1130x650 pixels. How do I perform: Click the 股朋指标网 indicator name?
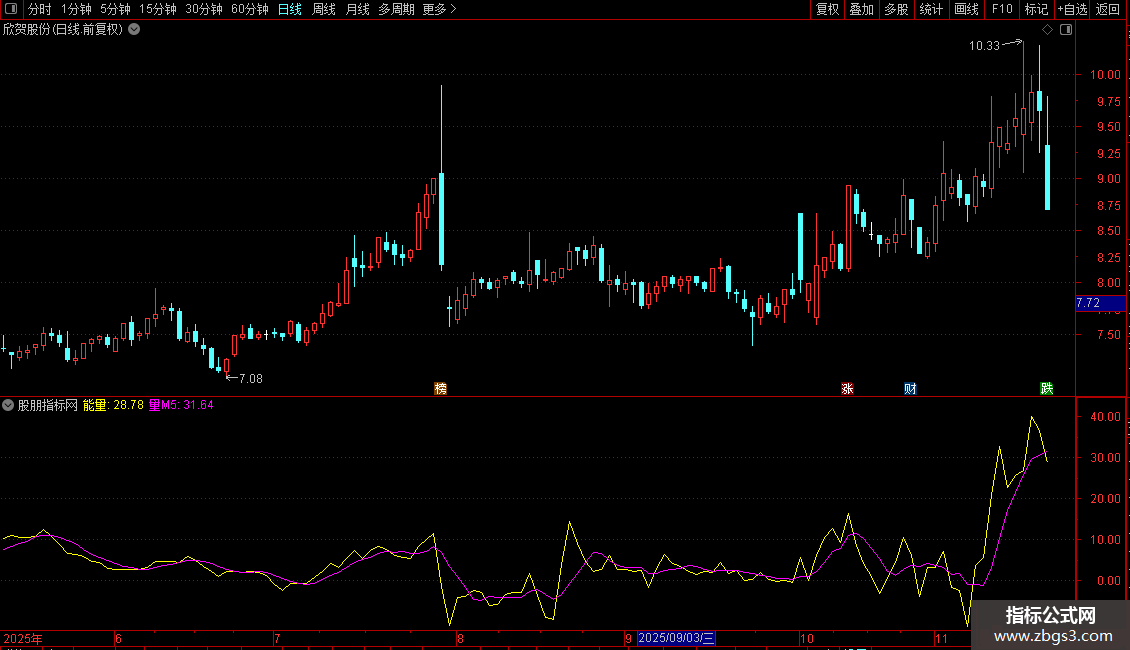pos(48,405)
